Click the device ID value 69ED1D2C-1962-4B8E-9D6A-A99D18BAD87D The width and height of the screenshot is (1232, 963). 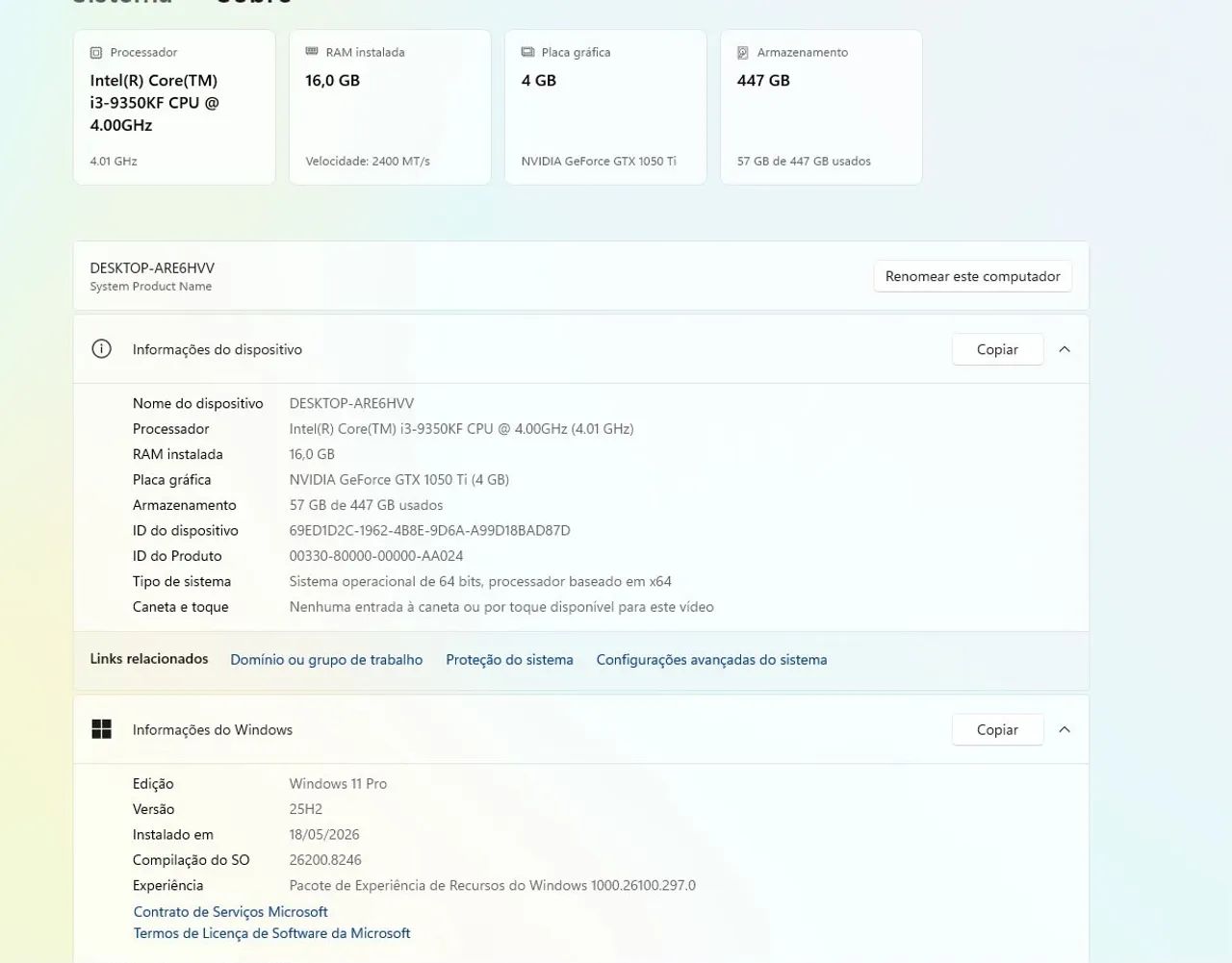tap(429, 531)
